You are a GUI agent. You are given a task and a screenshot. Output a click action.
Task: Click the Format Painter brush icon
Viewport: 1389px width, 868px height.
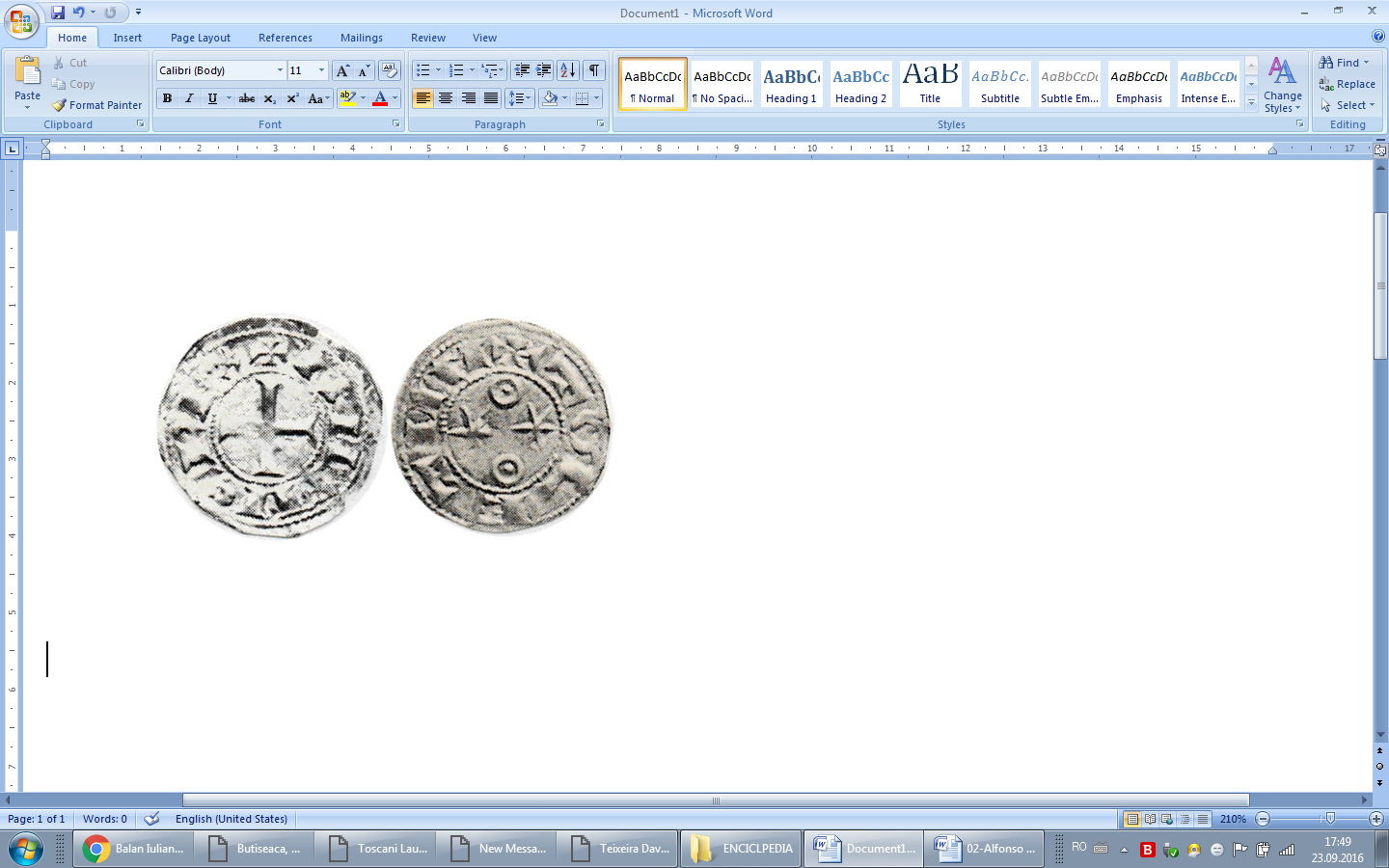click(60, 105)
